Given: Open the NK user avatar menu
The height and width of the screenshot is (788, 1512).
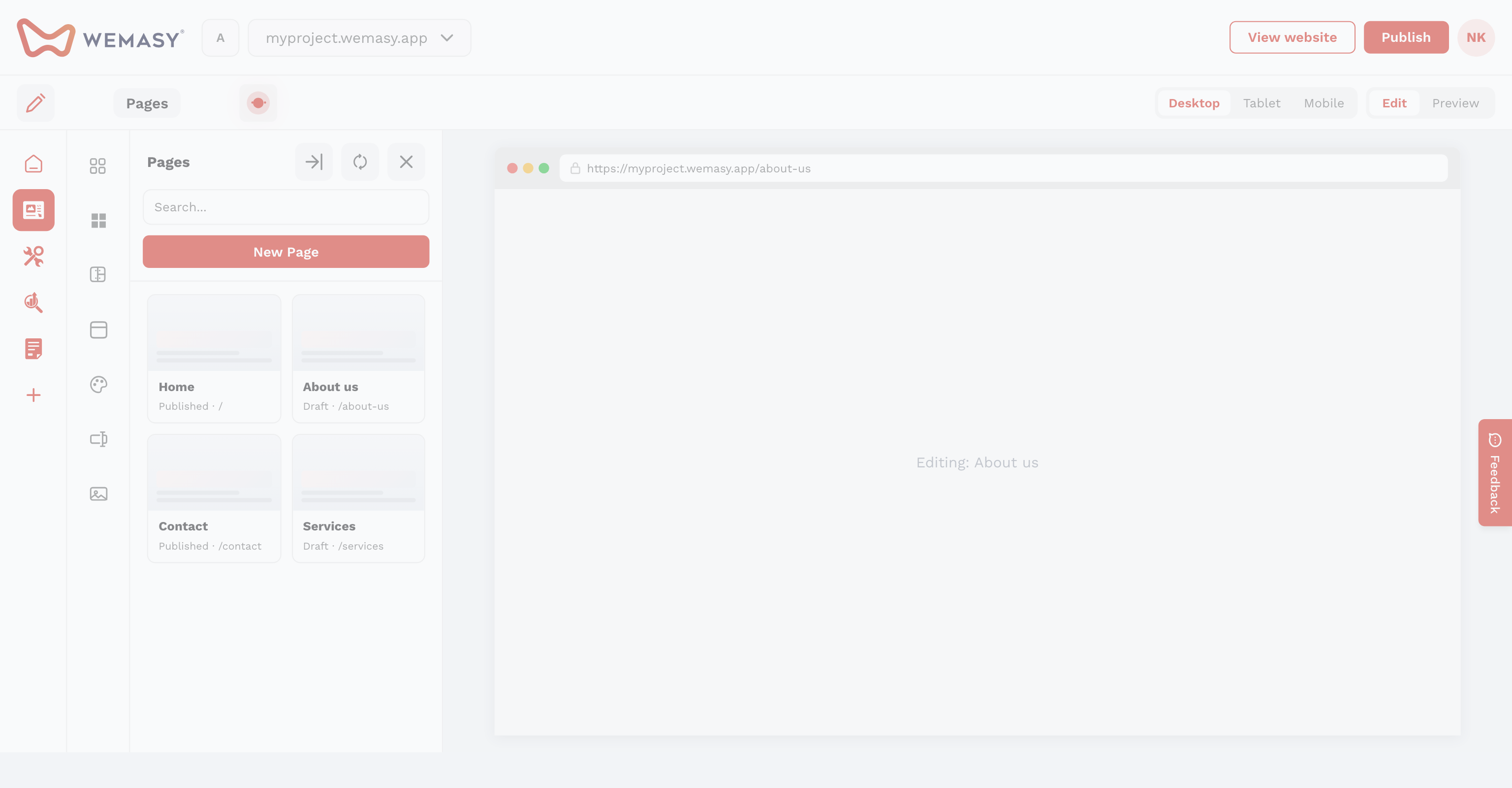Looking at the screenshot, I should point(1476,37).
